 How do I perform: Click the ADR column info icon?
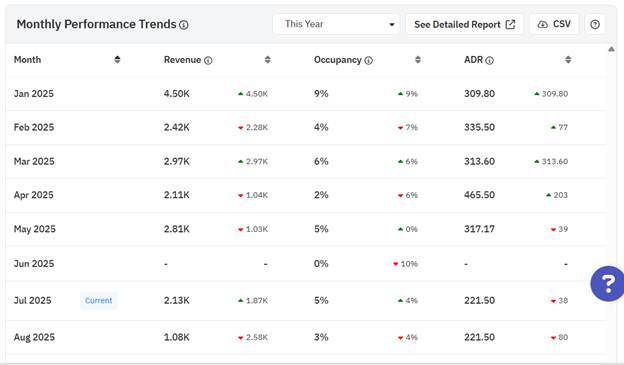tap(489, 61)
